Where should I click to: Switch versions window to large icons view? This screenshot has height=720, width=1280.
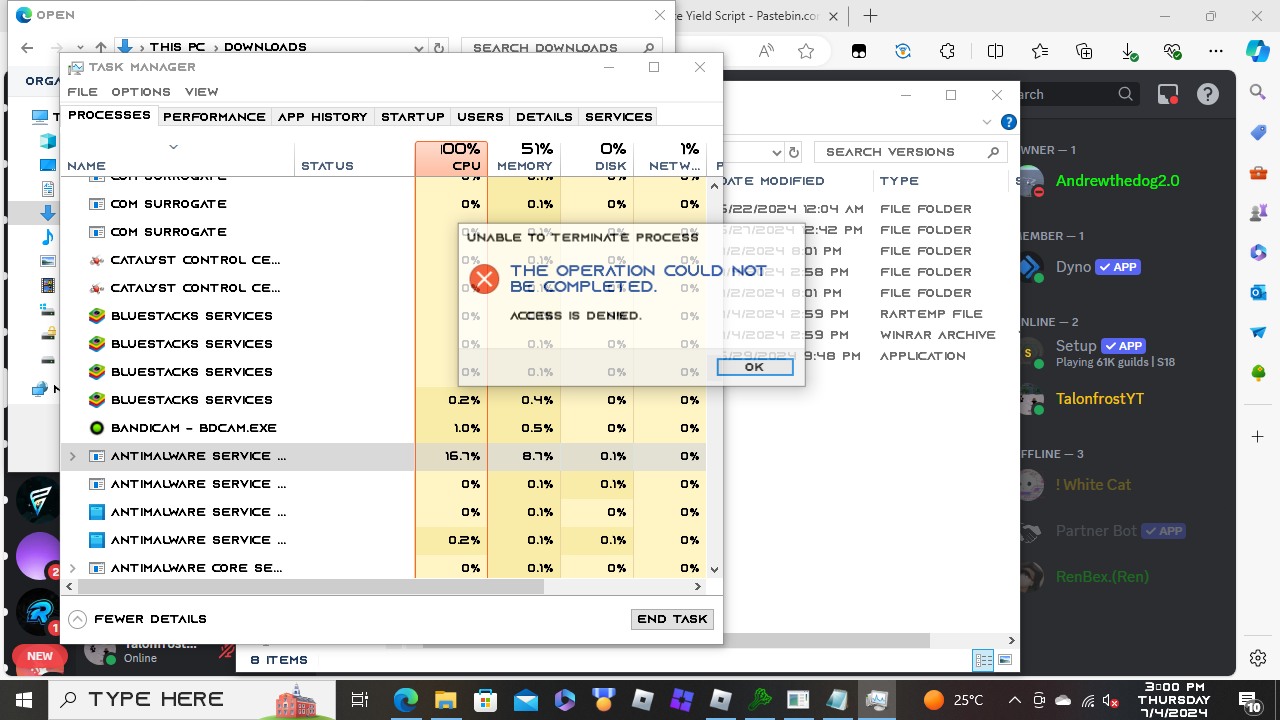click(x=1005, y=660)
